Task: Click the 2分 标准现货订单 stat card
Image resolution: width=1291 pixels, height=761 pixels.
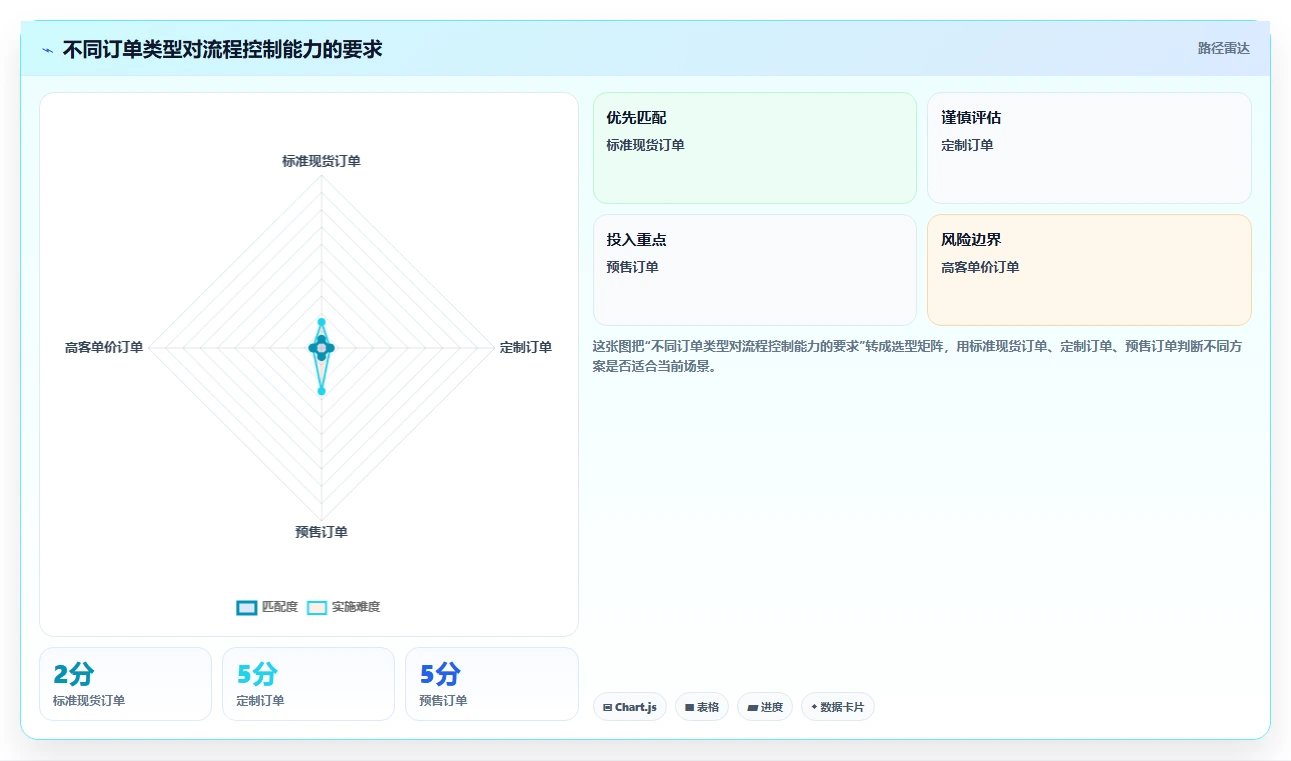Action: (x=125, y=684)
